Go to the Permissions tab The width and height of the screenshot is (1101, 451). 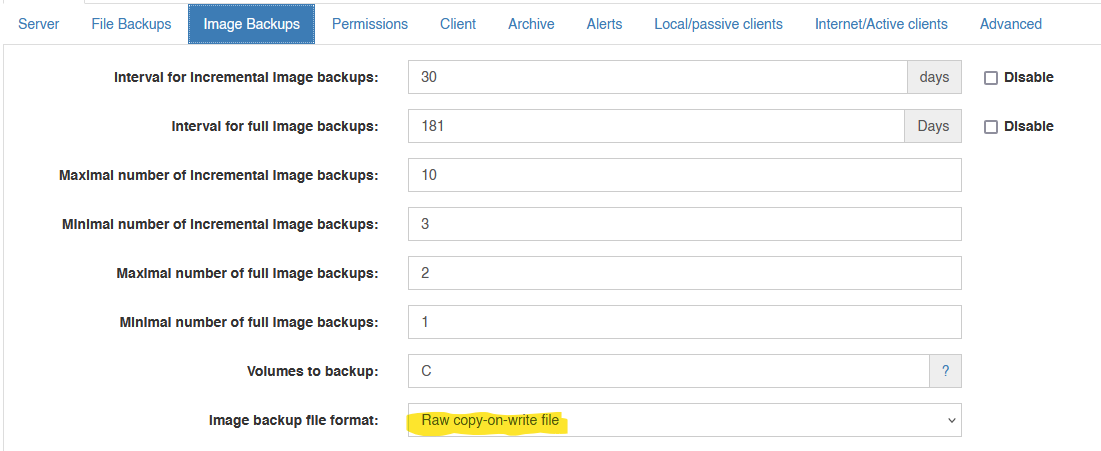(370, 24)
